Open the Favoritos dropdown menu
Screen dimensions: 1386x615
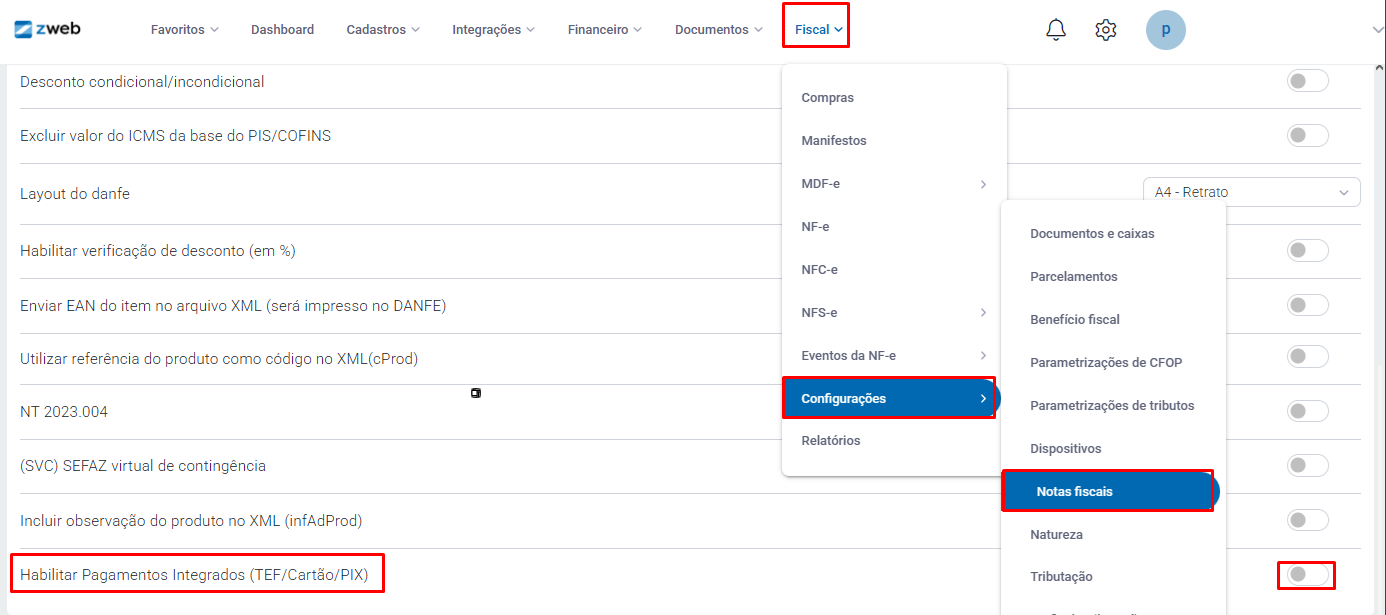click(184, 30)
